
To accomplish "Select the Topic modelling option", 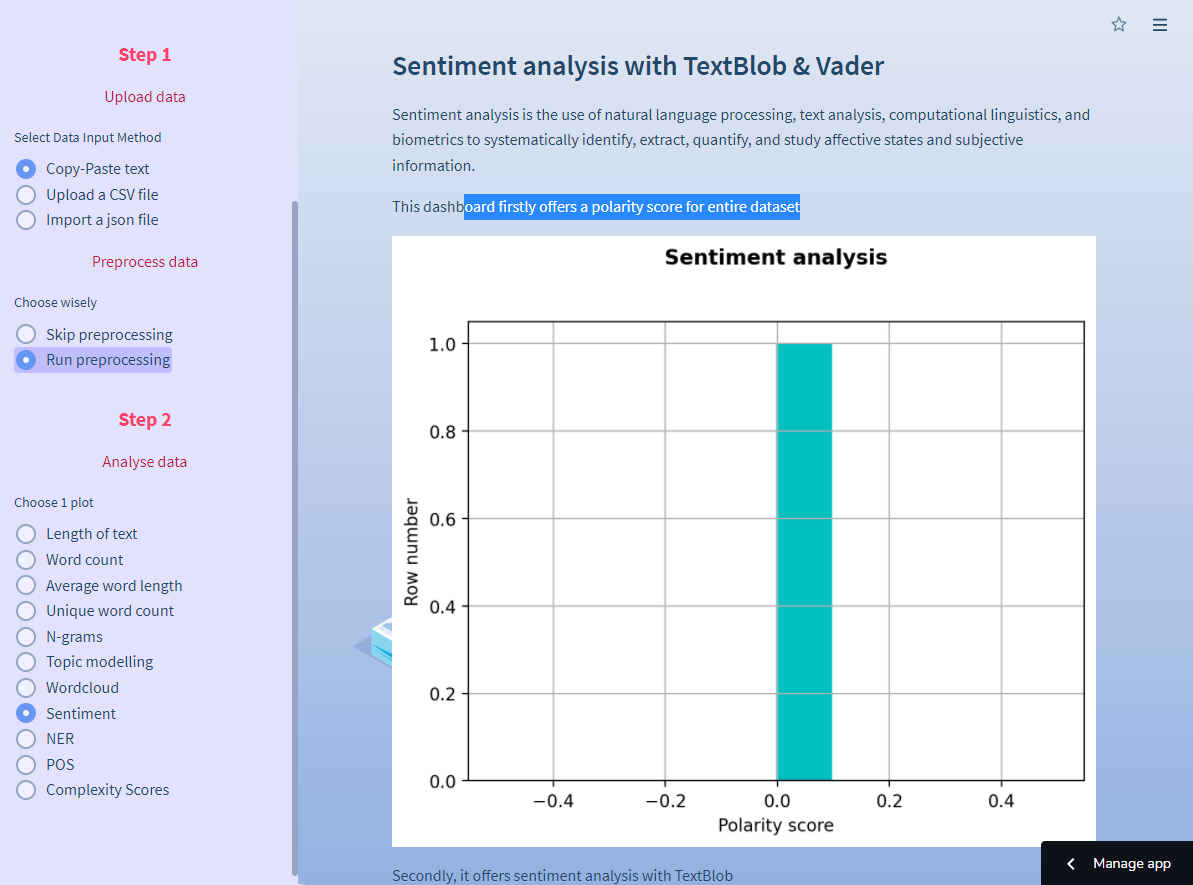I will 27,662.
